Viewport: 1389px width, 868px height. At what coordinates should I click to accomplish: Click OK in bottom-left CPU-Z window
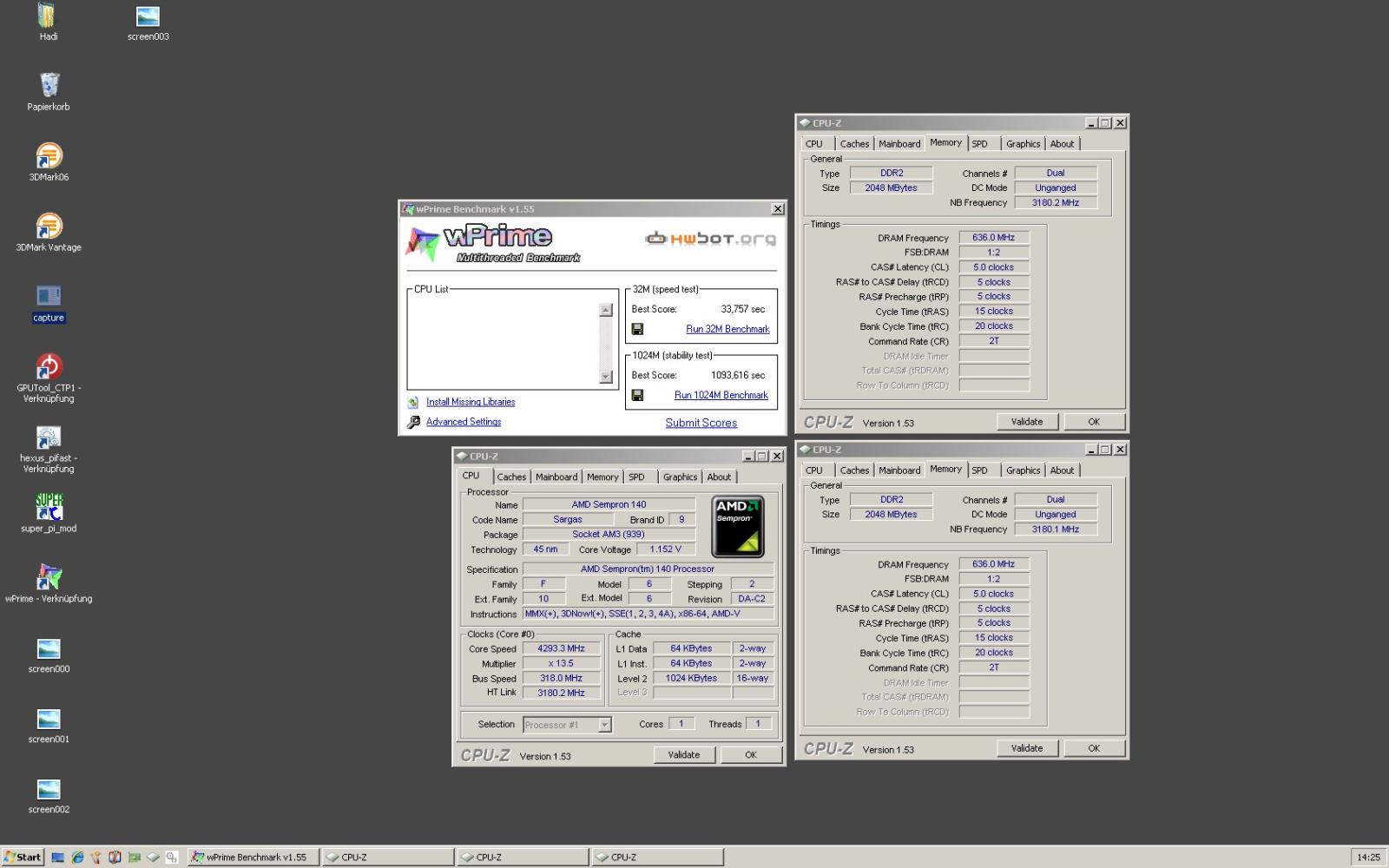tap(751, 755)
